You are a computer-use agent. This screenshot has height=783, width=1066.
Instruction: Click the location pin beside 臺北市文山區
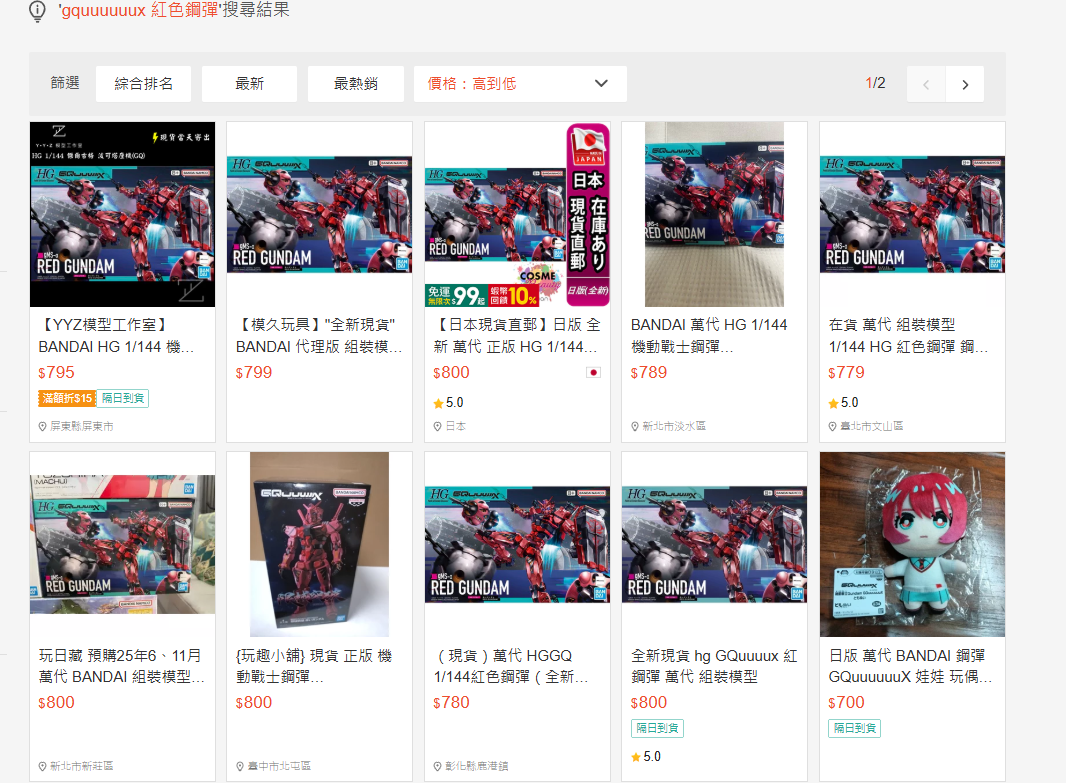833,426
